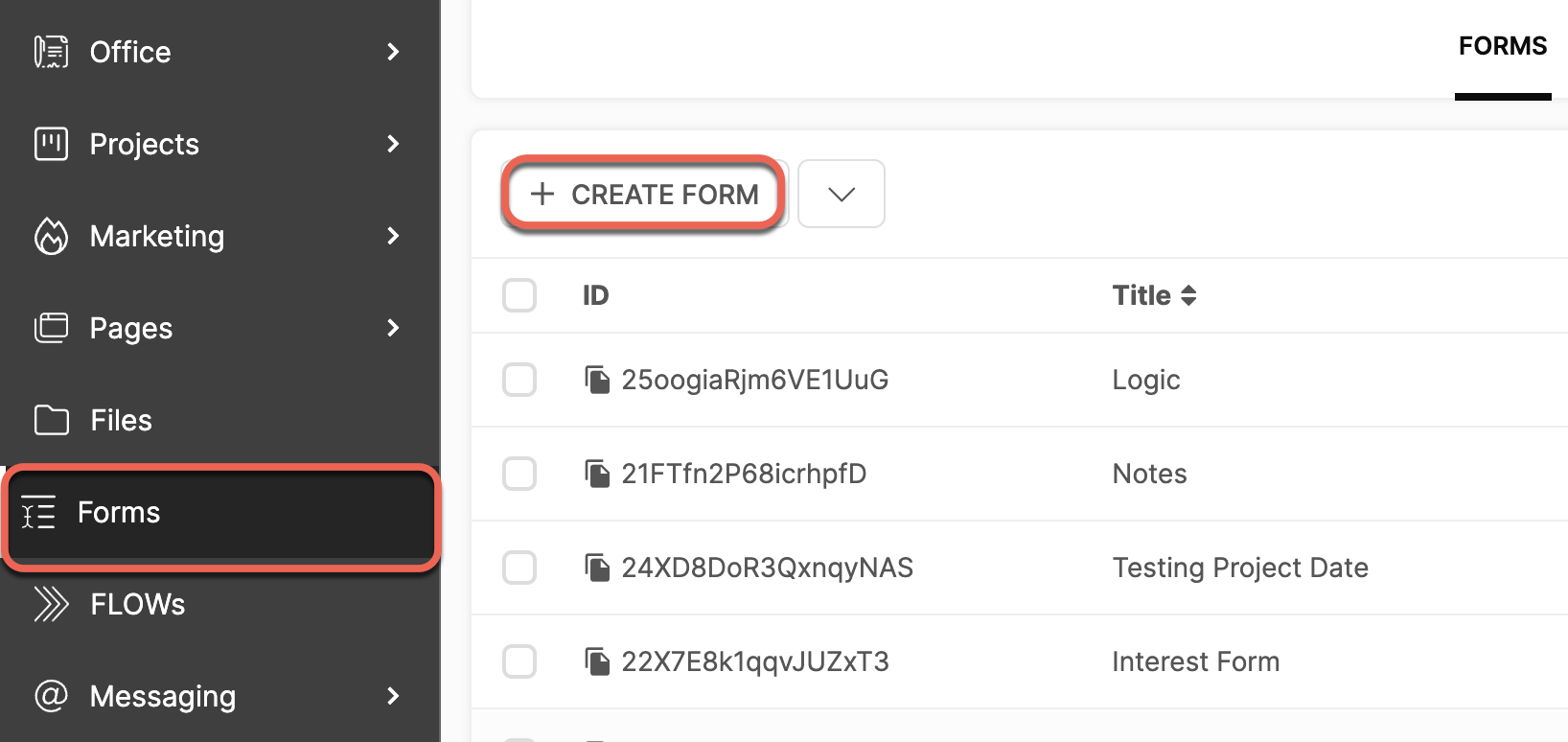Copy ID 22X7E8k1qqvJUZxT3 using its icon
The width and height of the screenshot is (1568, 742).
[597, 661]
